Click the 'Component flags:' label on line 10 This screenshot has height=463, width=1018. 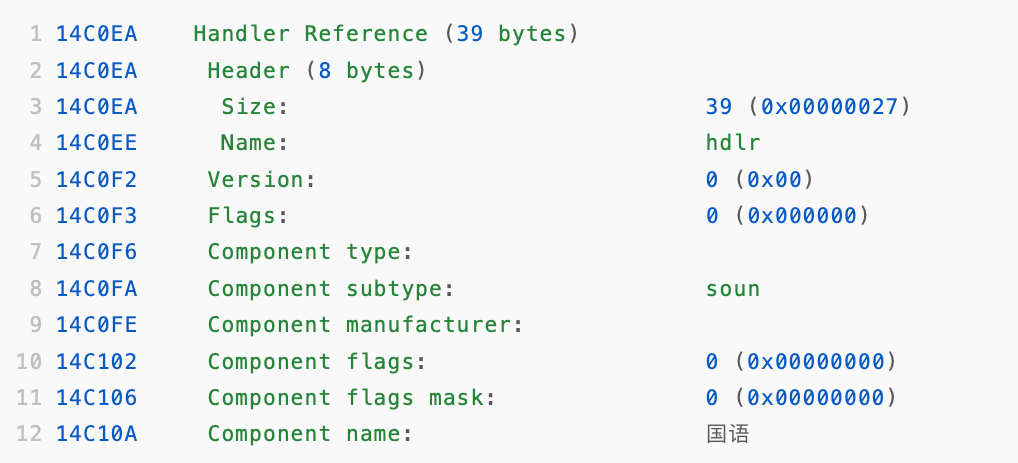tap(317, 361)
